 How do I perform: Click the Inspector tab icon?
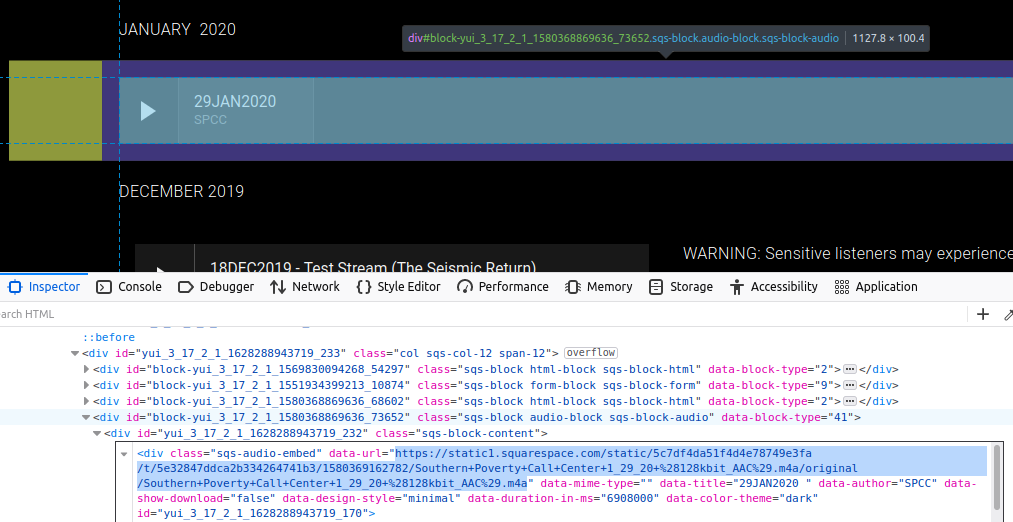point(15,287)
